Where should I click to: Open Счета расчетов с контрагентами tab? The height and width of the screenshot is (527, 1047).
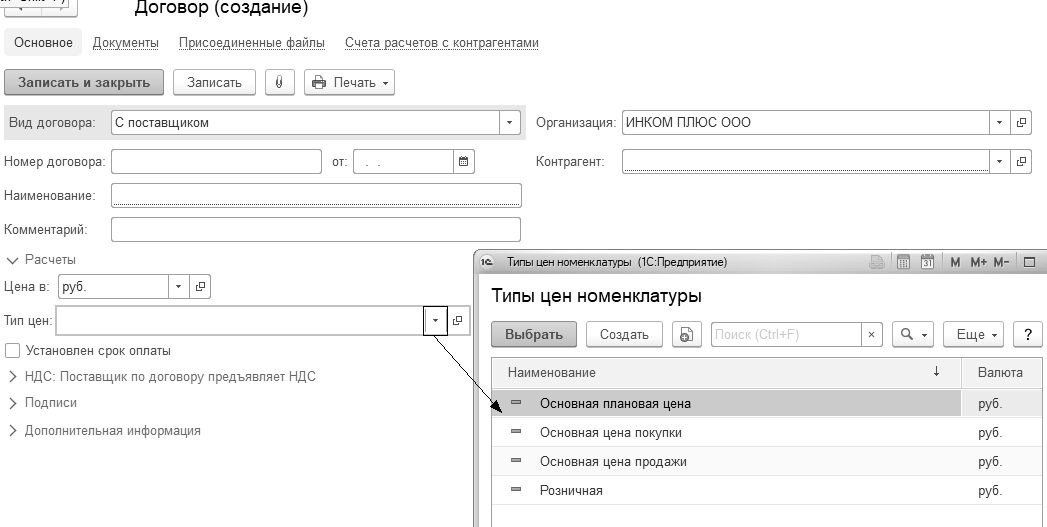(x=441, y=43)
